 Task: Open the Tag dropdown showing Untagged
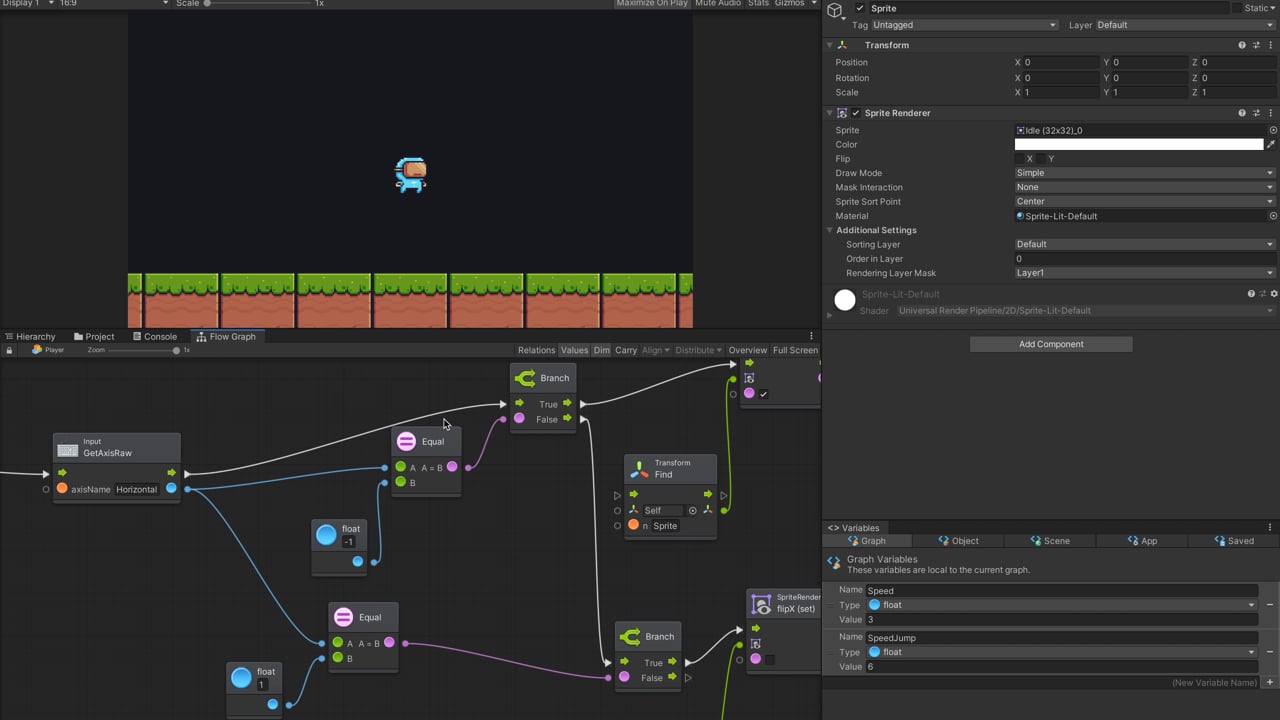coord(964,25)
